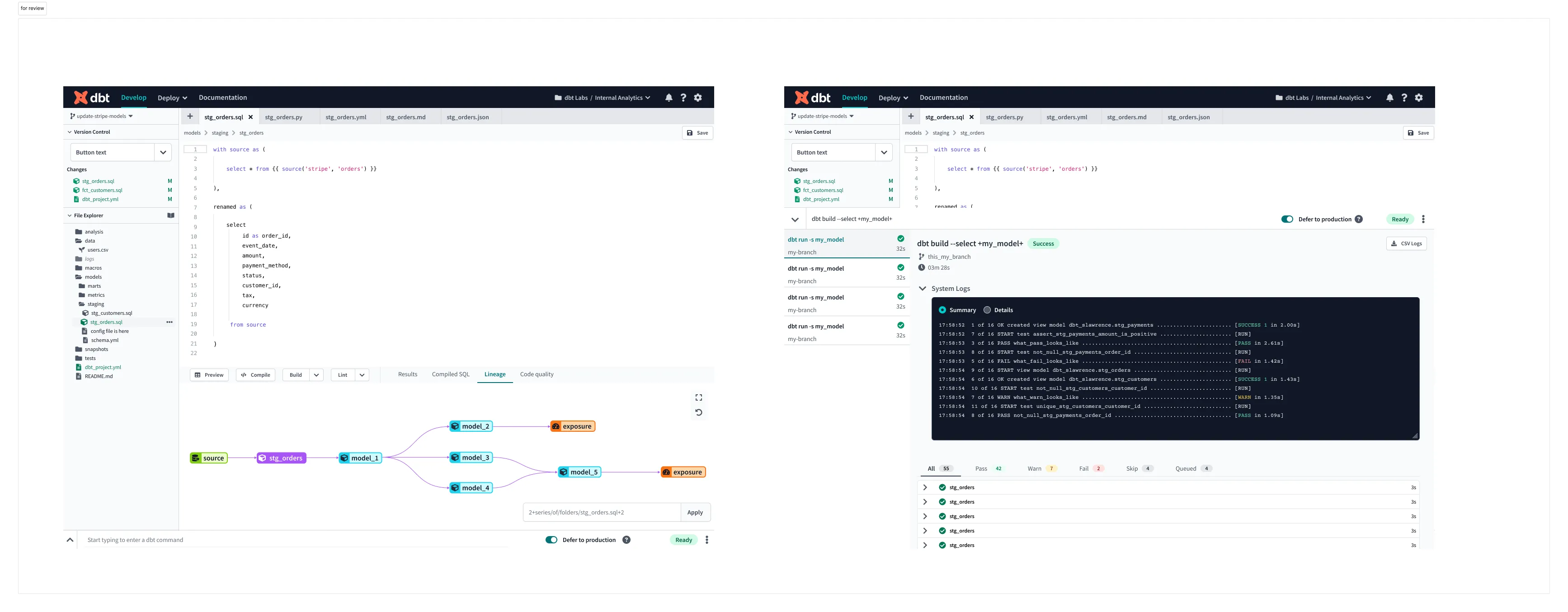Viewport: 1568px width, 612px height.
Task: Collapse the command drawer with the down chevron, right window
Action: coord(794,219)
